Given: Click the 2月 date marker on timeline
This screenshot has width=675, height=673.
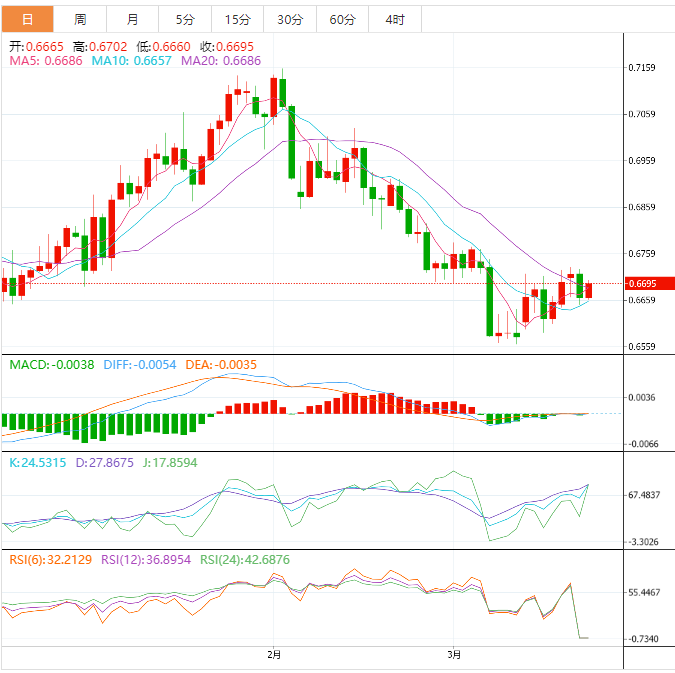Looking at the screenshot, I should [274, 655].
